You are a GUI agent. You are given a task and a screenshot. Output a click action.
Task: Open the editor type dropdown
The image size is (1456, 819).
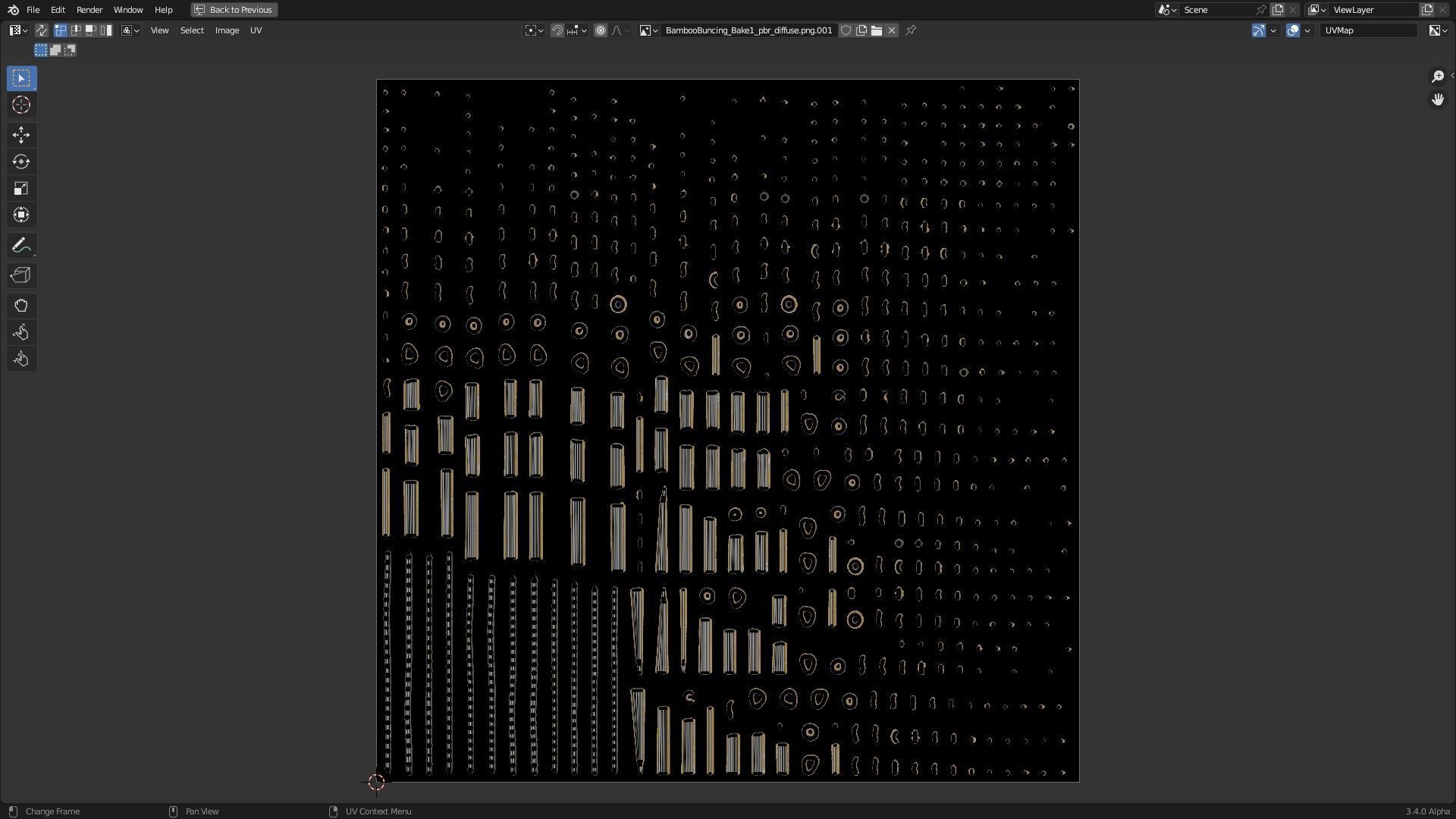point(18,30)
